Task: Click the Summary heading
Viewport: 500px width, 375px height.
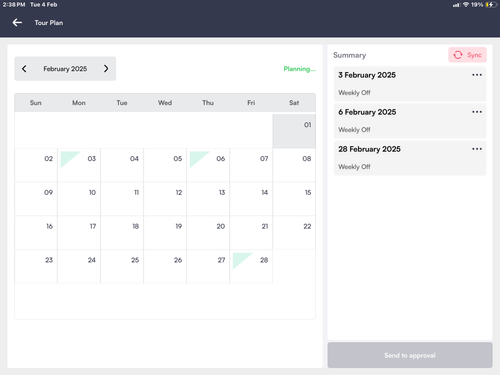Action: (349, 55)
